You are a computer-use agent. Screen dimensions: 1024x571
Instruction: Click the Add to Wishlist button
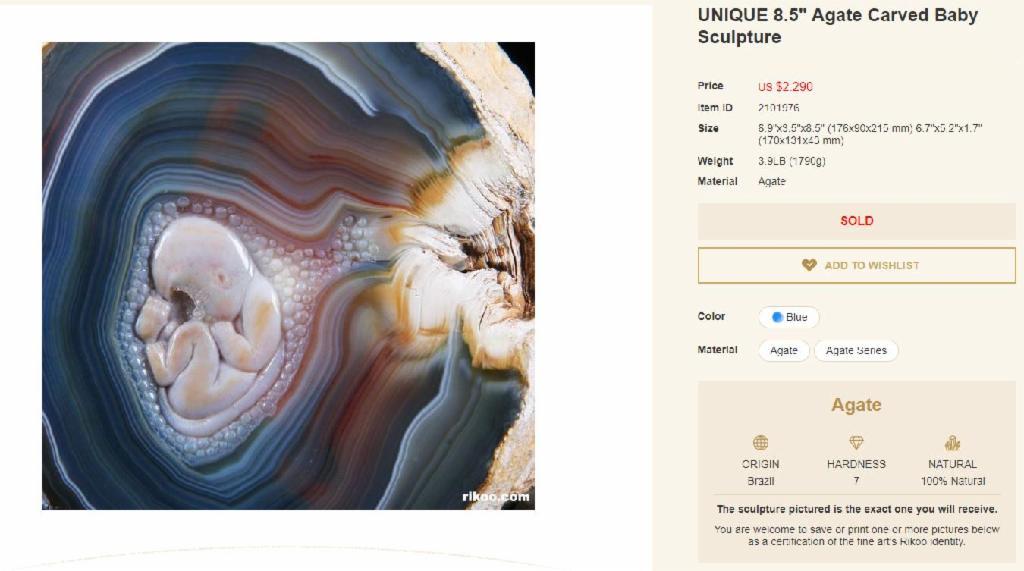[856, 265]
